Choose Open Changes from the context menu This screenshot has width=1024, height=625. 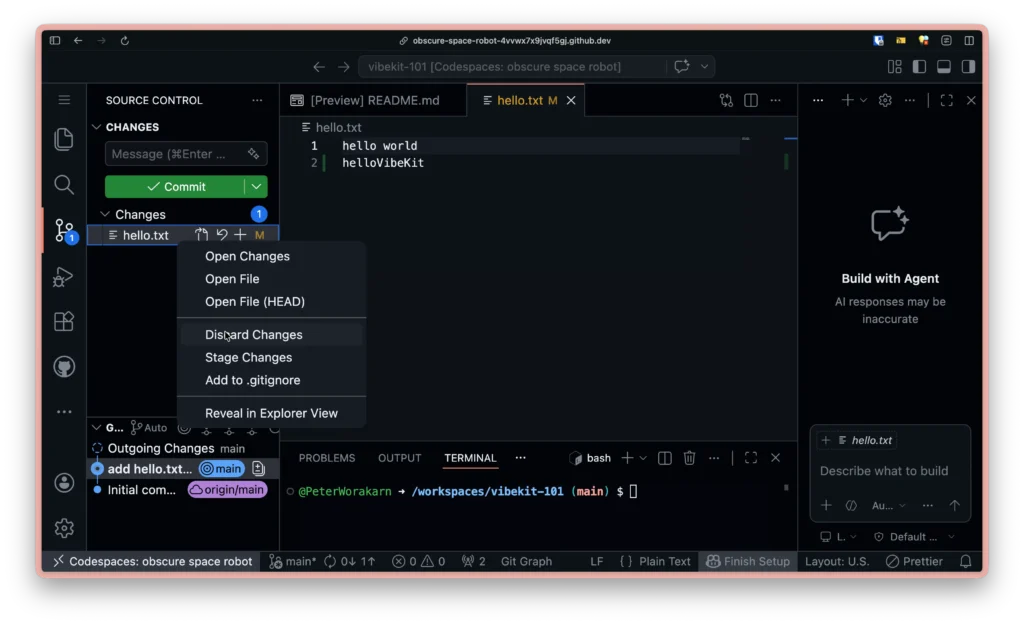(x=270, y=257)
